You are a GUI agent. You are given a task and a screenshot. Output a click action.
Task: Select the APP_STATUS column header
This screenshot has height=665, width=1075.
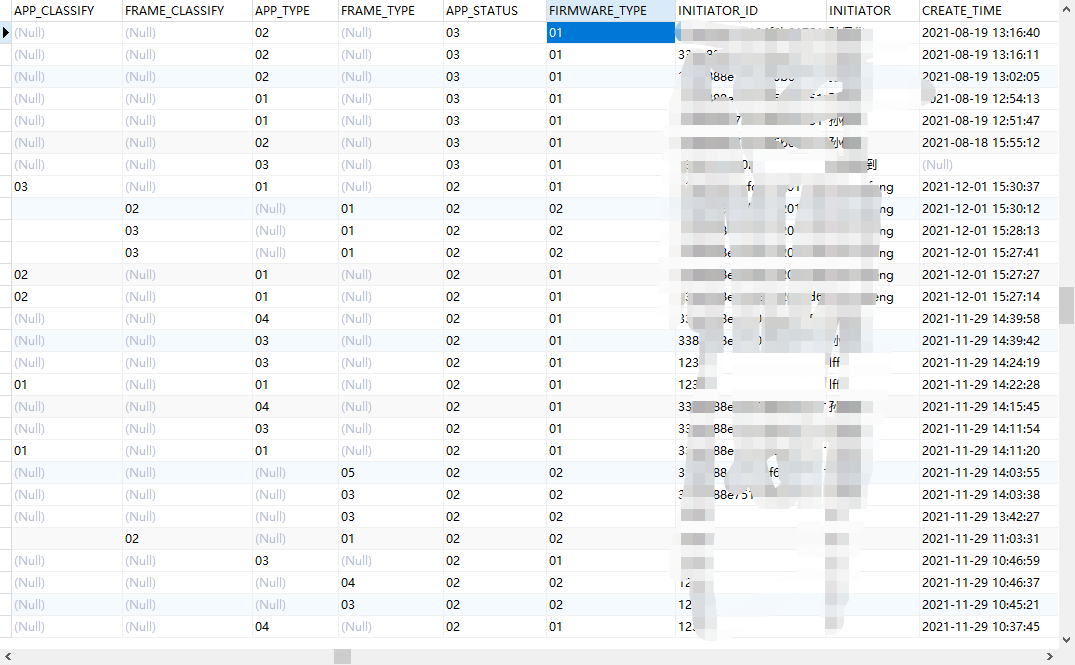(x=495, y=11)
